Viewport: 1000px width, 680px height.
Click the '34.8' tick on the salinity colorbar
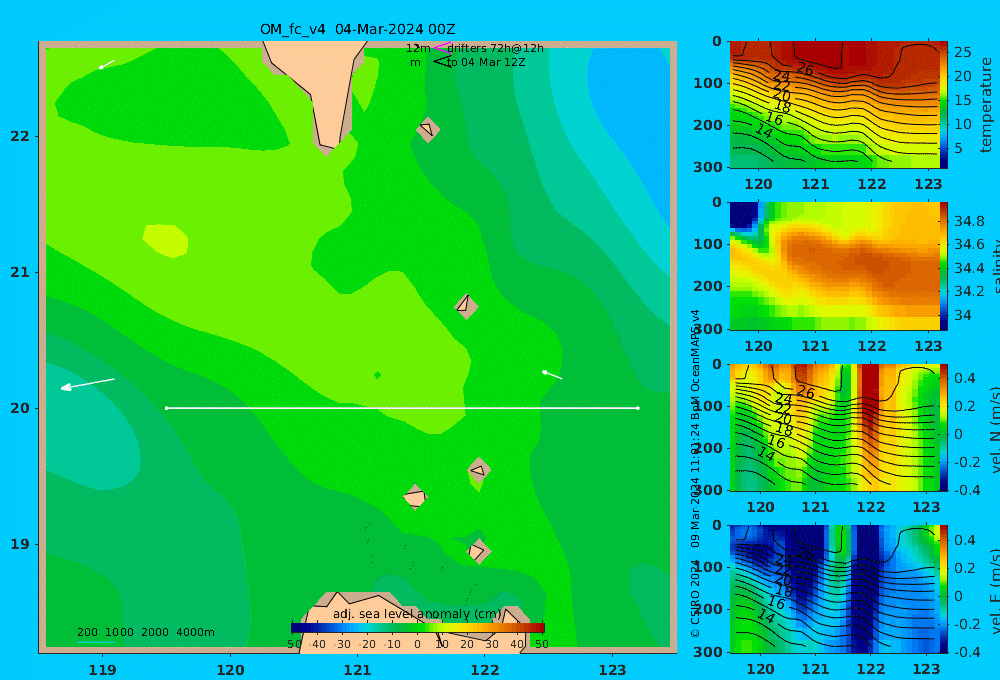click(x=969, y=221)
